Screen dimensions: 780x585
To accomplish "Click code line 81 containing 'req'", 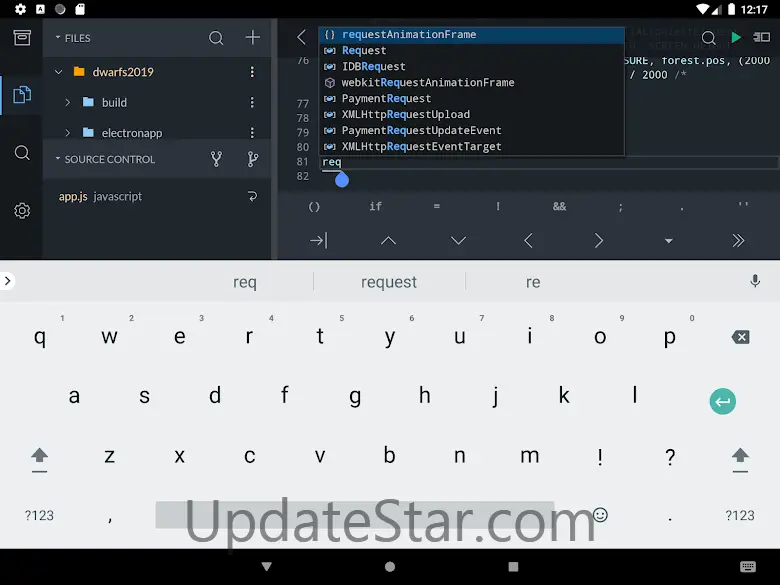I will [x=549, y=162].
